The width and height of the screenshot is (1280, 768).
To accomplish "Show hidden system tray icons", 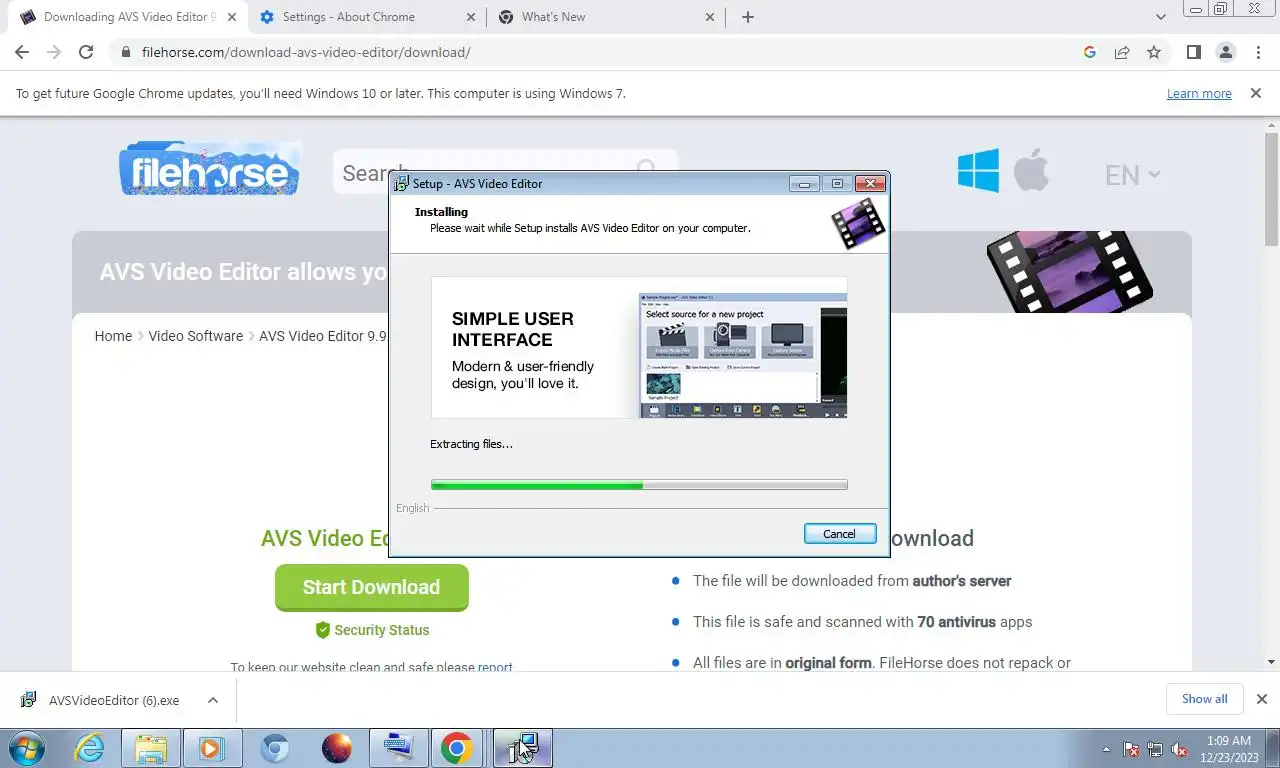I will 1106,749.
